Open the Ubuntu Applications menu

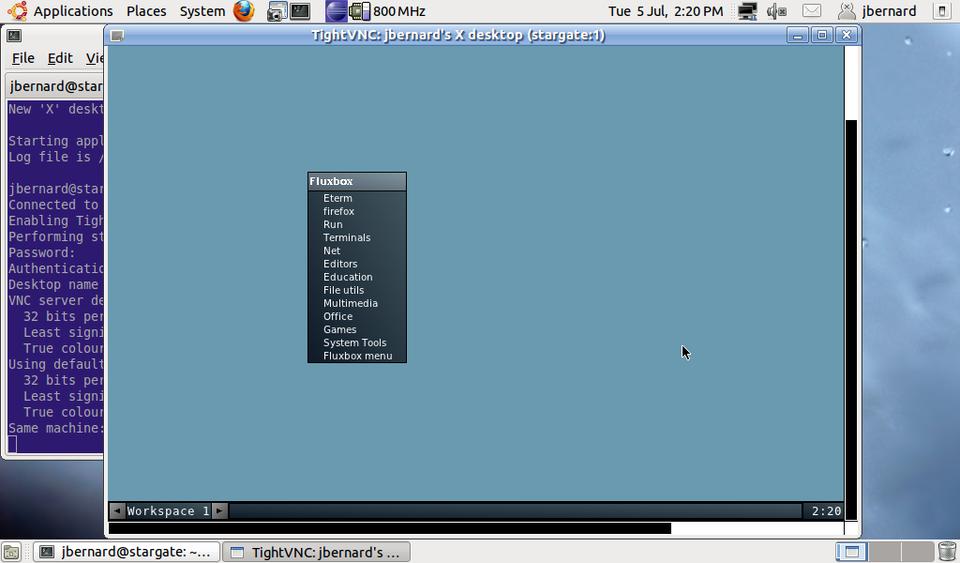(60, 11)
